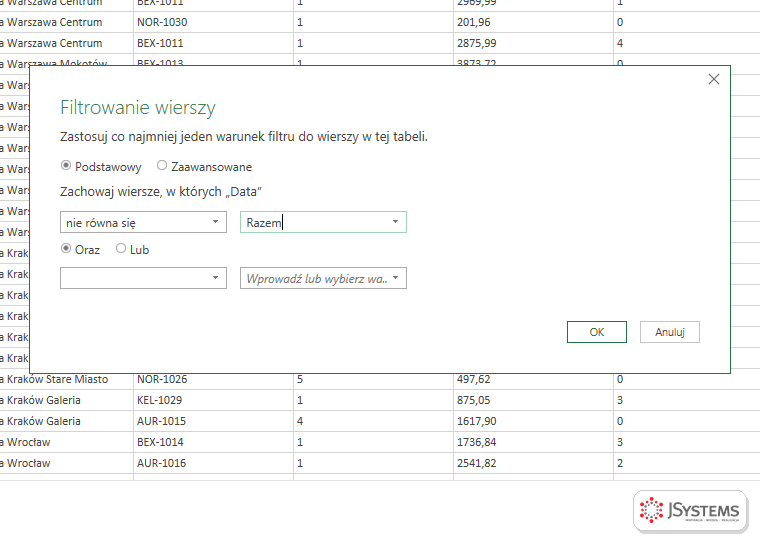Select cell 201,96 in the table

click(533, 22)
